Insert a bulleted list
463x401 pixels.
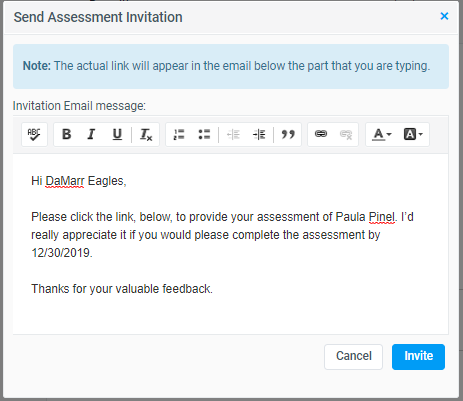pyautogui.click(x=204, y=134)
